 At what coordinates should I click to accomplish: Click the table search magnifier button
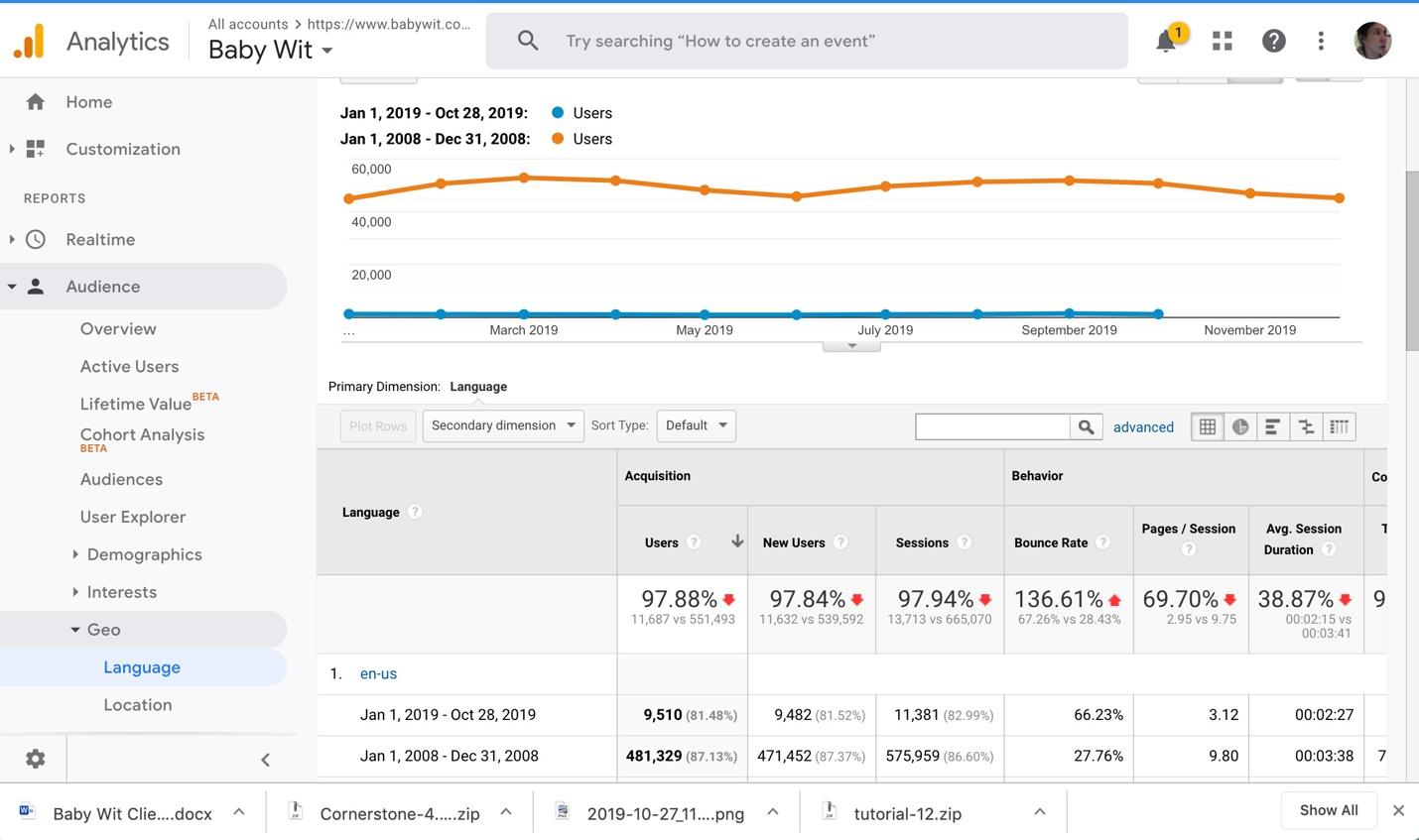[1087, 426]
